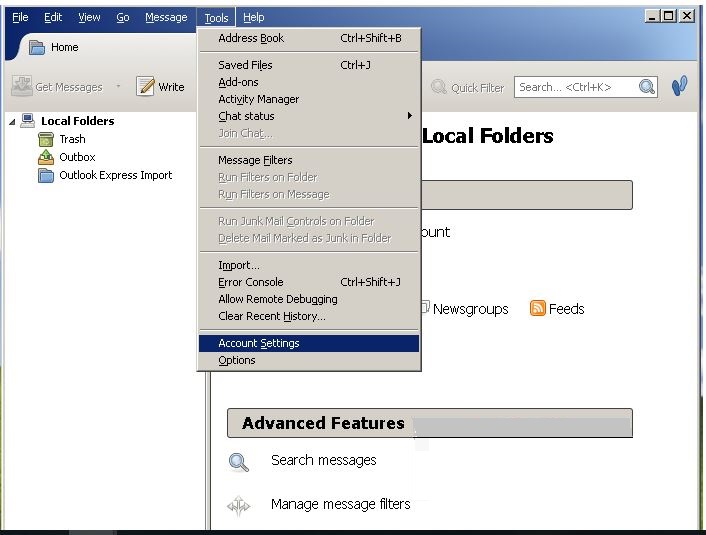Minimize the Thunderbird window
The image size is (706, 535).
point(652,16)
